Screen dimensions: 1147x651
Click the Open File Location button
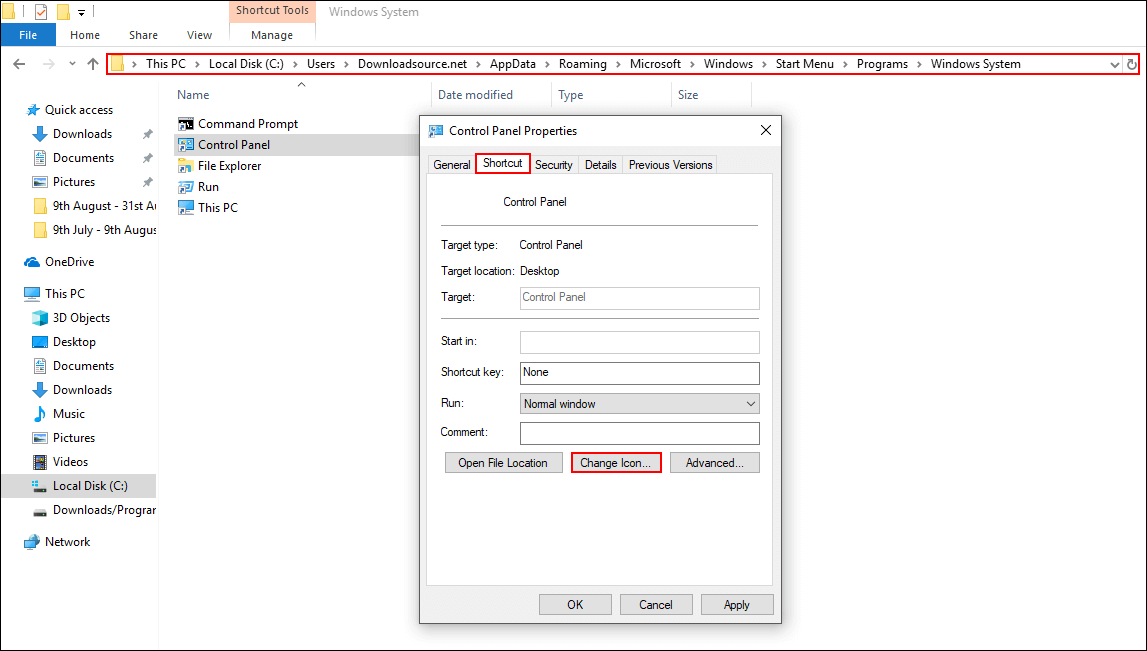[x=503, y=463]
